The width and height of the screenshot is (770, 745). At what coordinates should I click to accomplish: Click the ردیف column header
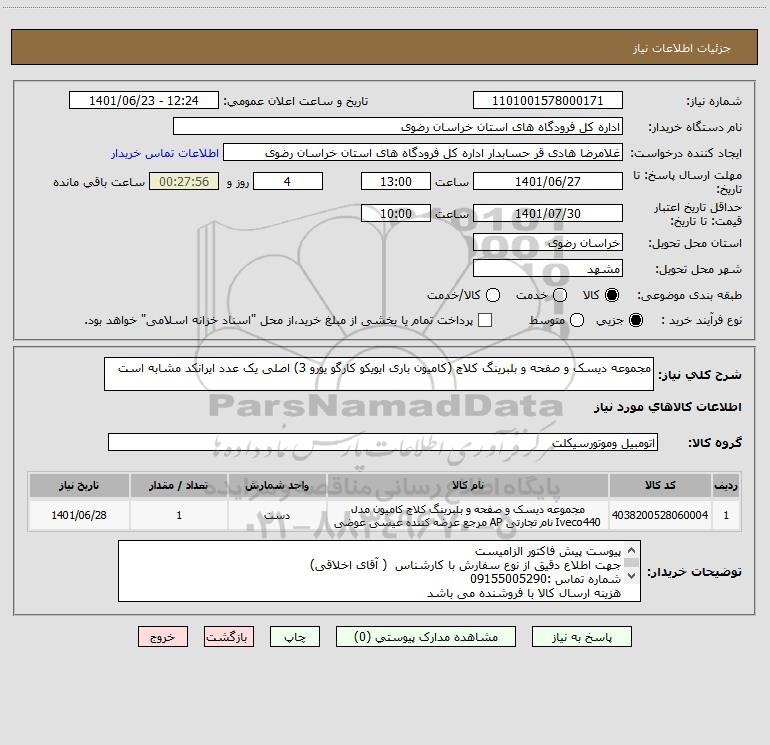(x=726, y=485)
